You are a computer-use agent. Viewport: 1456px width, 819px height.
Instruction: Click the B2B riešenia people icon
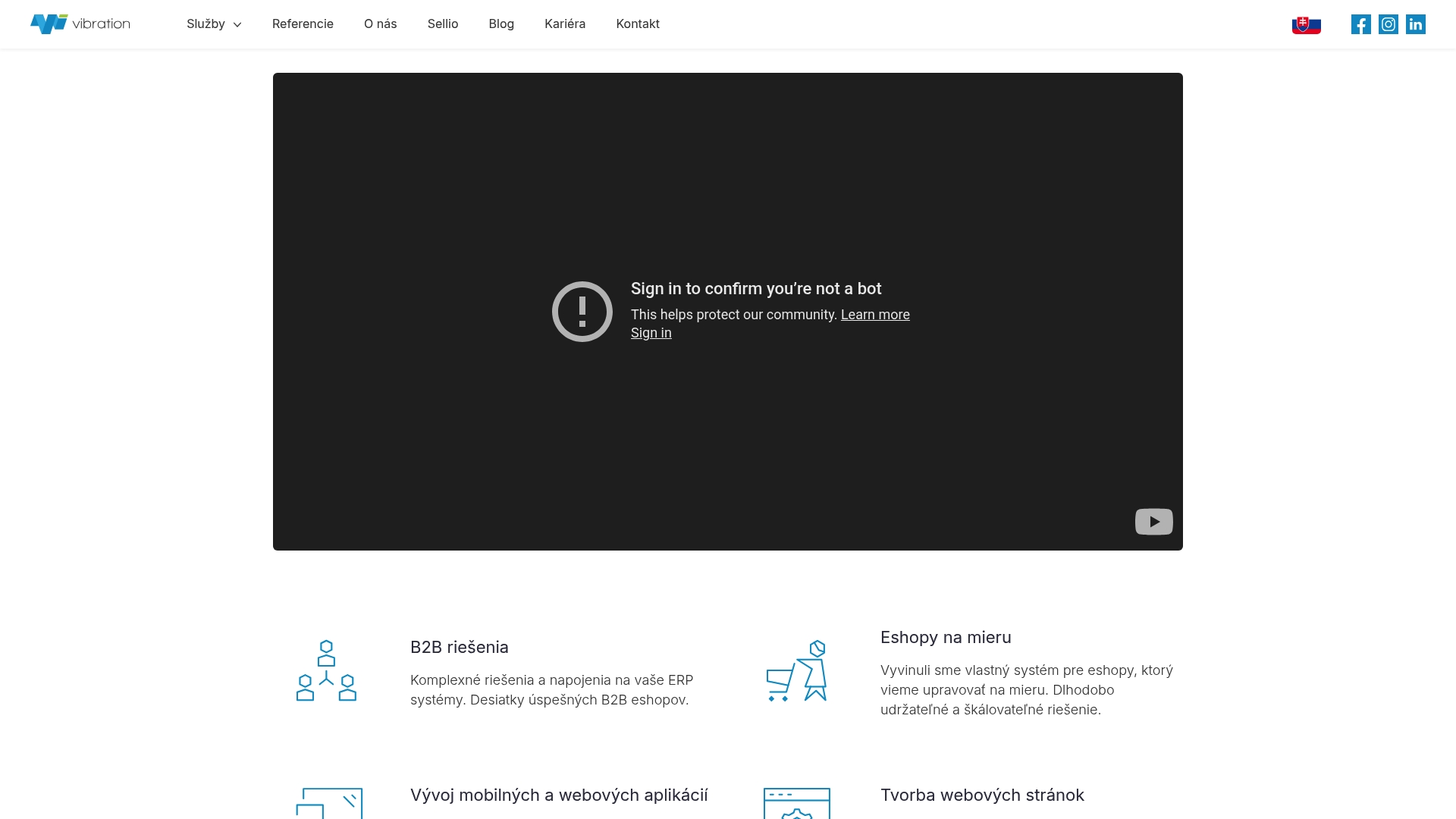(326, 670)
